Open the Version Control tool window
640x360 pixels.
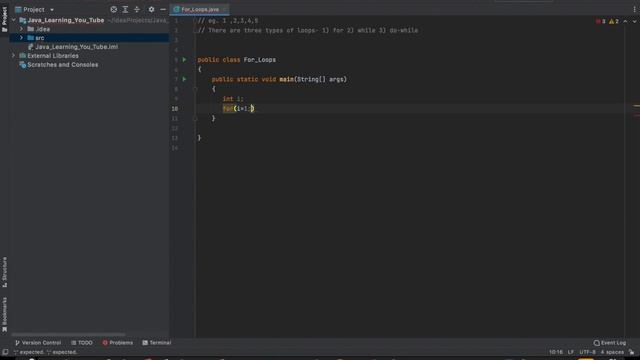[x=38, y=343]
